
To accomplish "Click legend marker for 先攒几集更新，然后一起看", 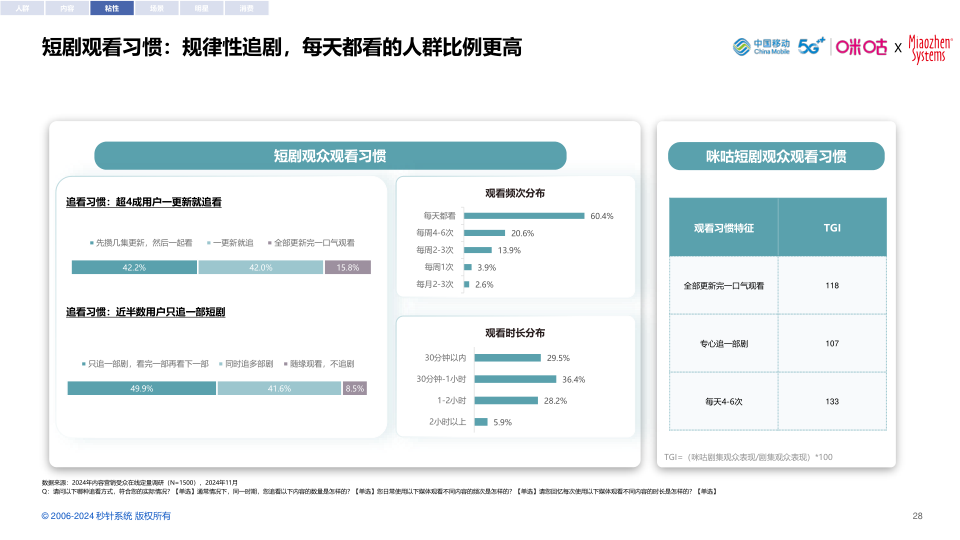I will (92, 243).
